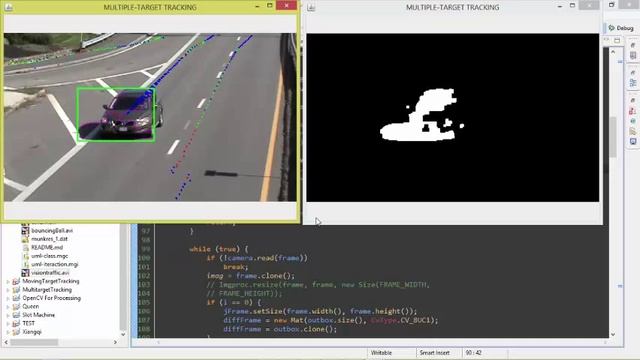
Task: Click the README.md file icon
Action: (x=25, y=247)
